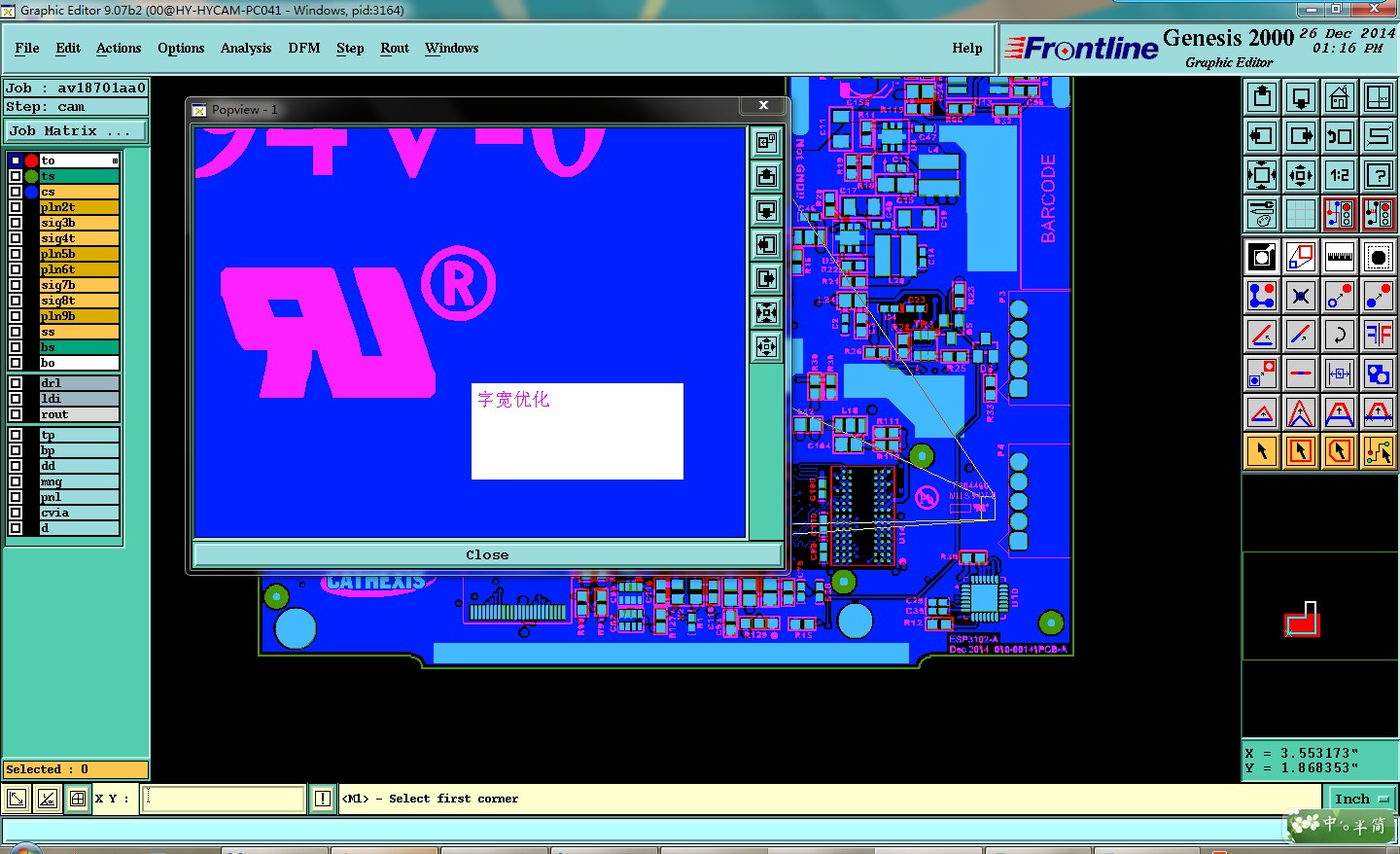Viewport: 1400px width, 854px height.
Task: Toggle the grid display icon
Action: click(x=1301, y=214)
